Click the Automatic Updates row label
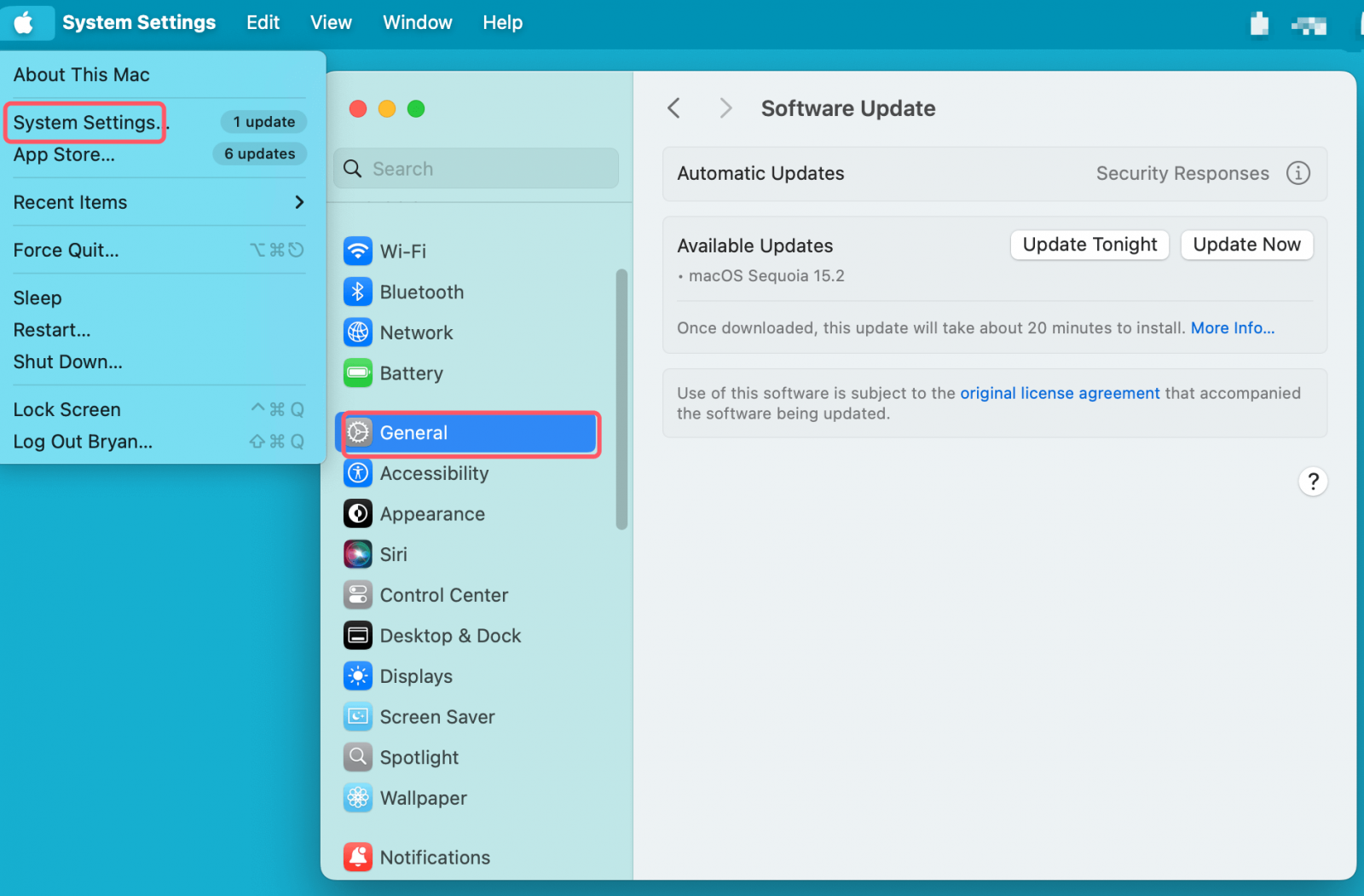This screenshot has height=896, width=1364. click(760, 173)
